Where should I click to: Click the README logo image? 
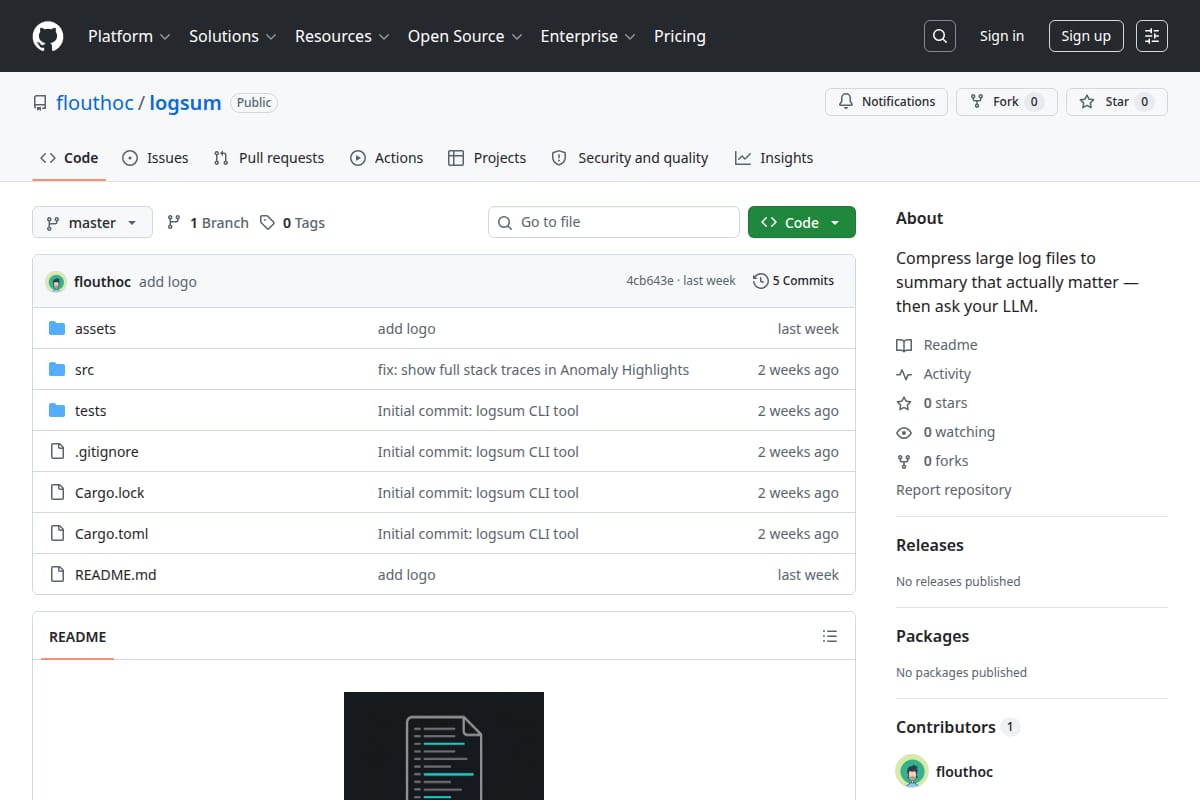click(444, 746)
